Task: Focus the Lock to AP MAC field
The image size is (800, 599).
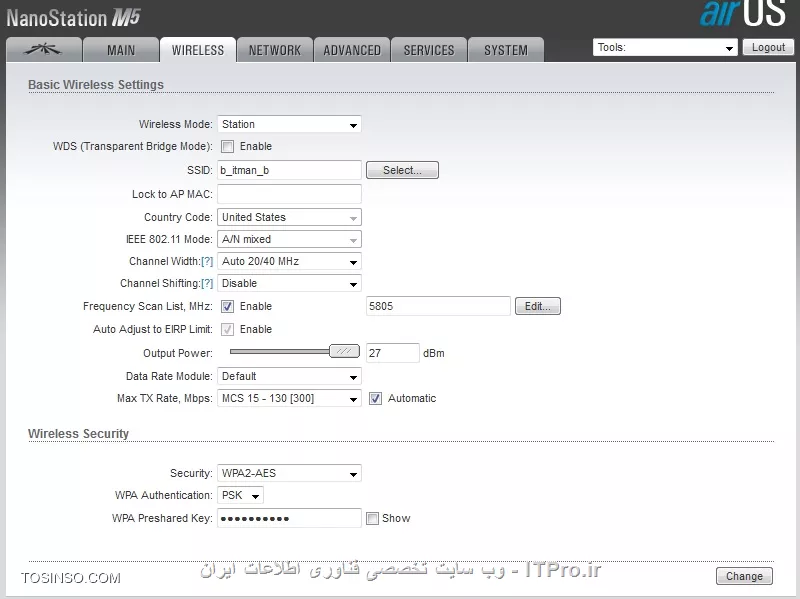Action: pos(289,194)
